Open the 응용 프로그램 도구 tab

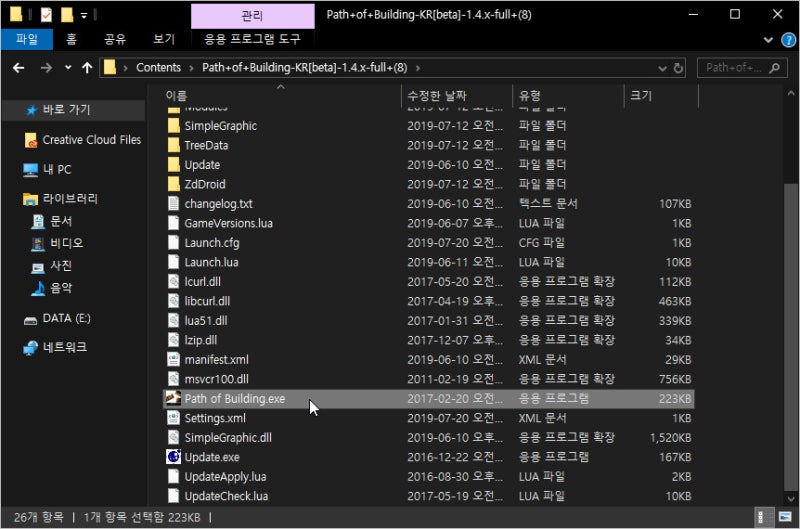pos(253,39)
